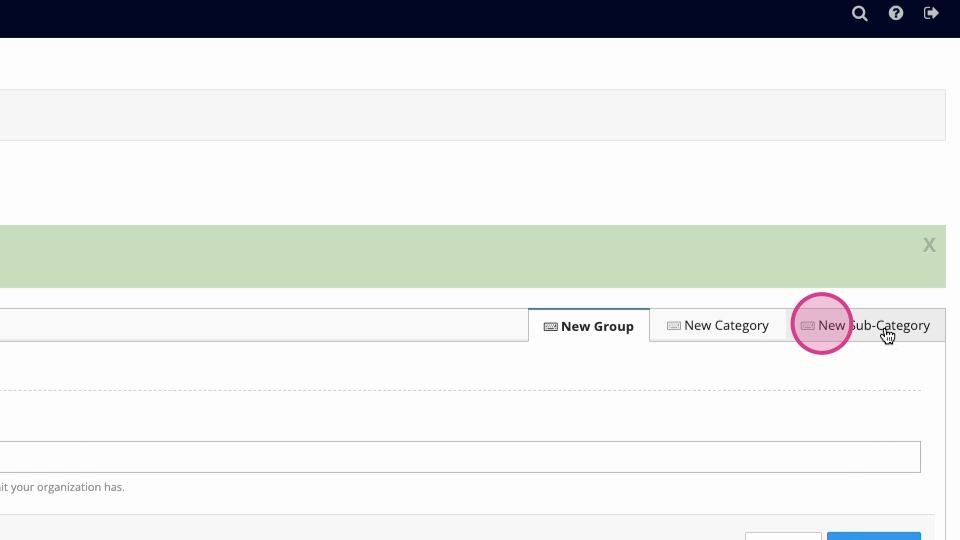
Task: Open help via question mark icon
Action: pos(896,13)
